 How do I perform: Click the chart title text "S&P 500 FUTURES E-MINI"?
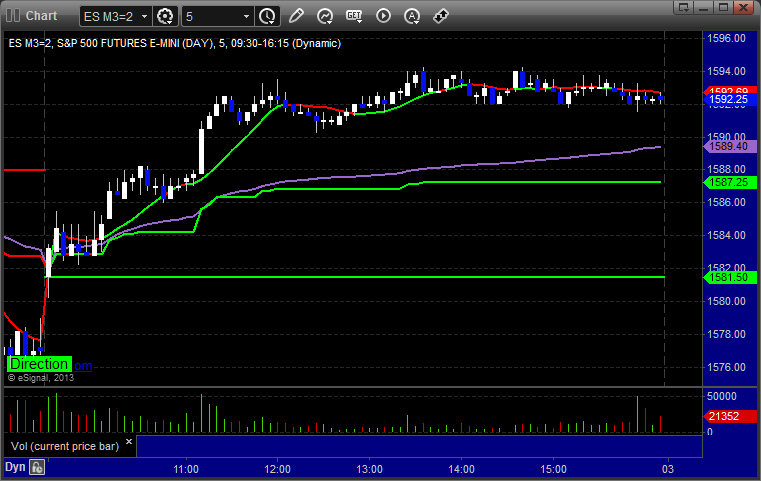coord(118,43)
